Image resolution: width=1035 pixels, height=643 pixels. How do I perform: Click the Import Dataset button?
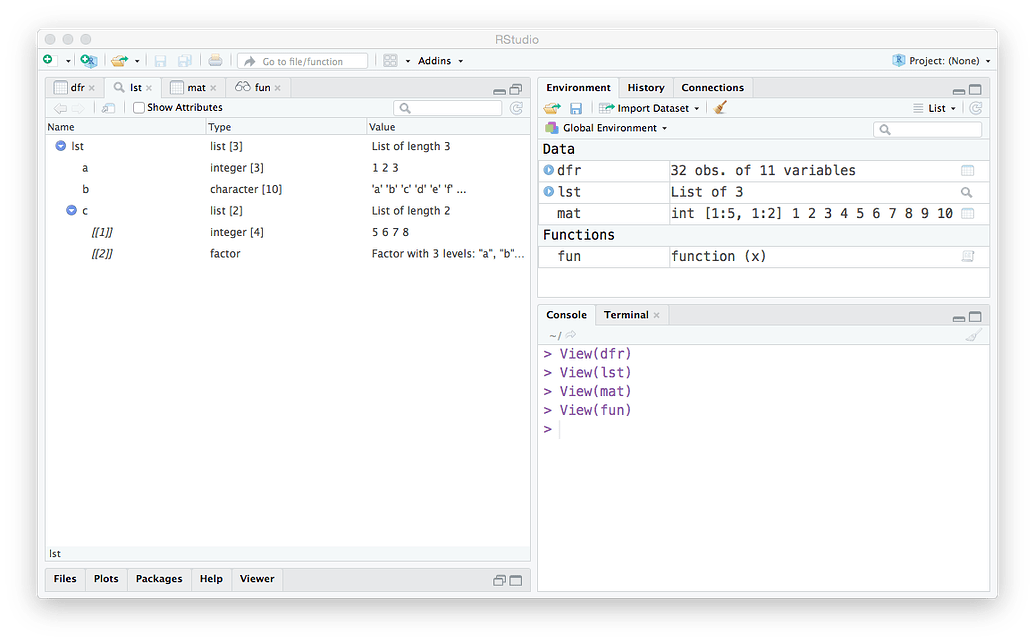click(x=649, y=108)
